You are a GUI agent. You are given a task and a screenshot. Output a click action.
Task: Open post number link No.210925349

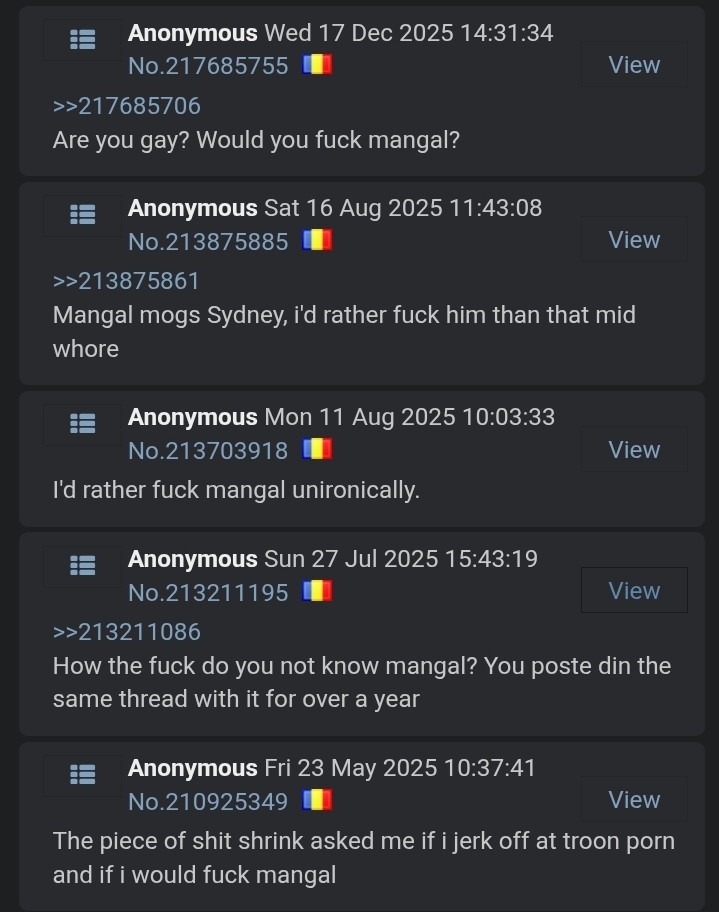(208, 802)
